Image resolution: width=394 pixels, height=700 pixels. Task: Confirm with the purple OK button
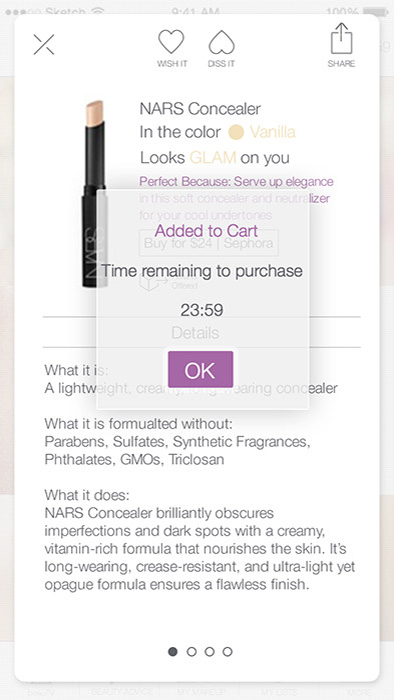coord(200,369)
